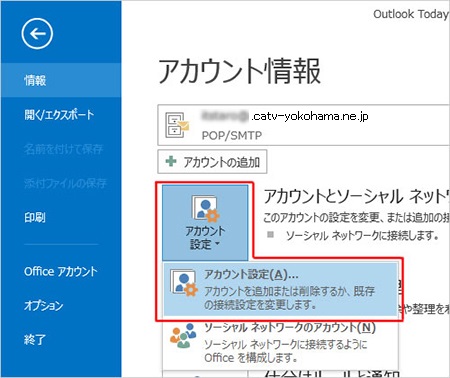Click the gear person icon beside アカウント設定(A)
The width and height of the screenshot is (450, 378).
coord(184,283)
